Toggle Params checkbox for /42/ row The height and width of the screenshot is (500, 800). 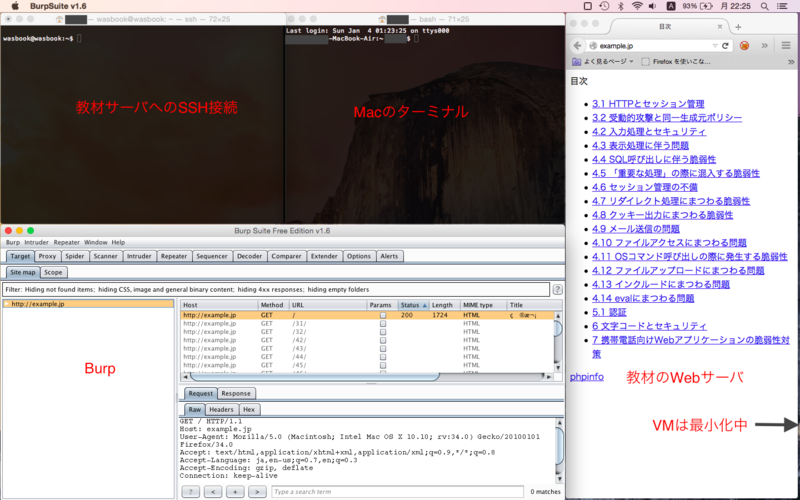coord(383,340)
